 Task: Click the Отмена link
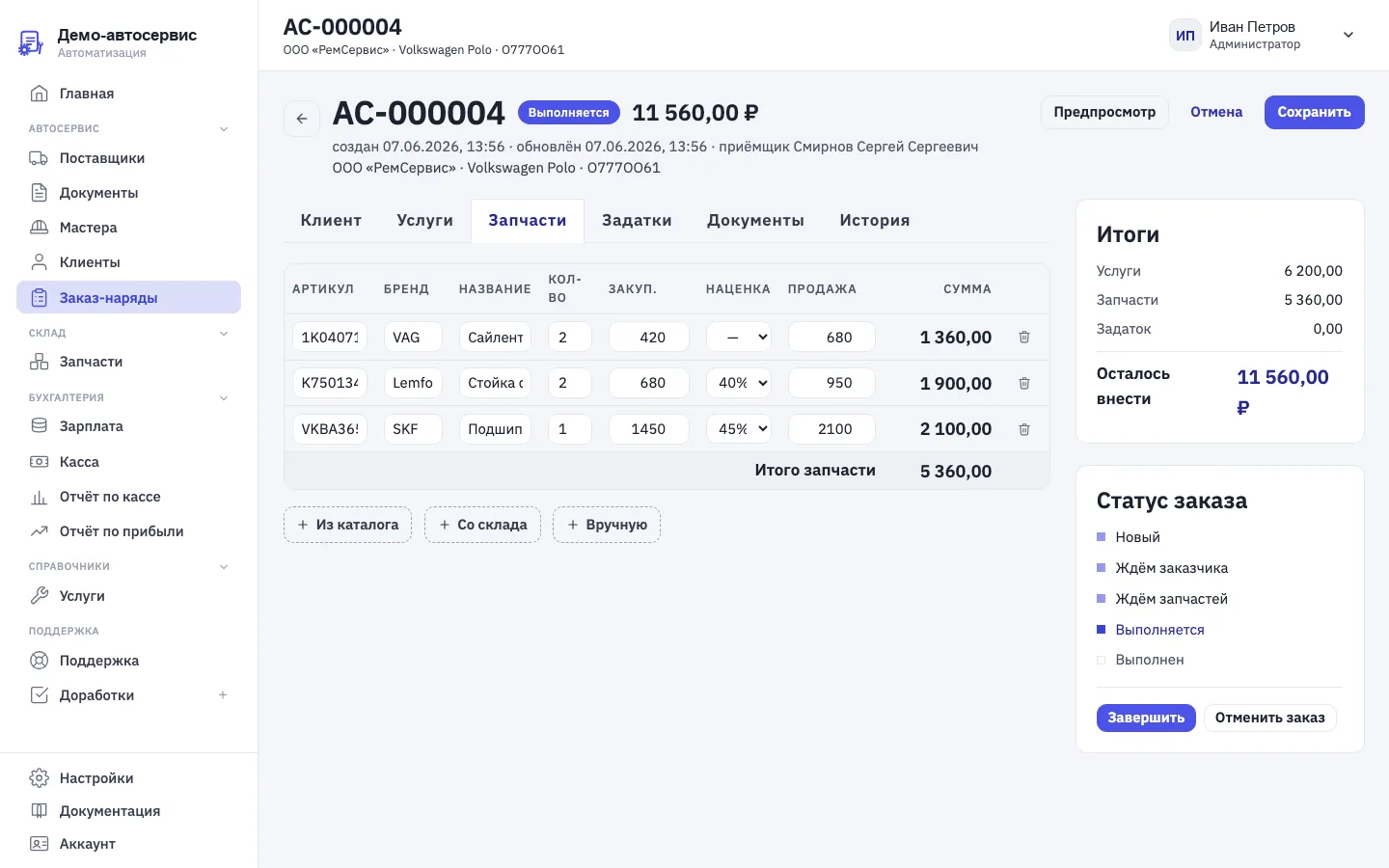(x=1216, y=112)
